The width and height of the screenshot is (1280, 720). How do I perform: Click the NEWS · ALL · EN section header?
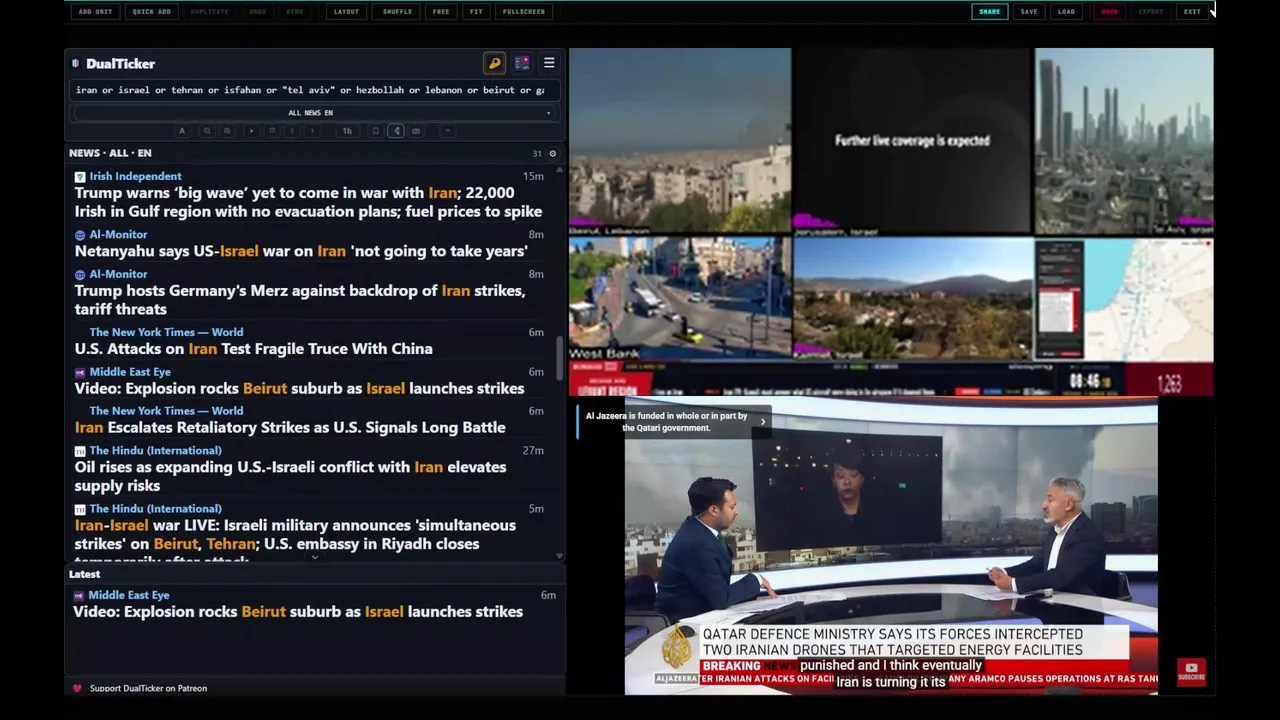pos(110,153)
